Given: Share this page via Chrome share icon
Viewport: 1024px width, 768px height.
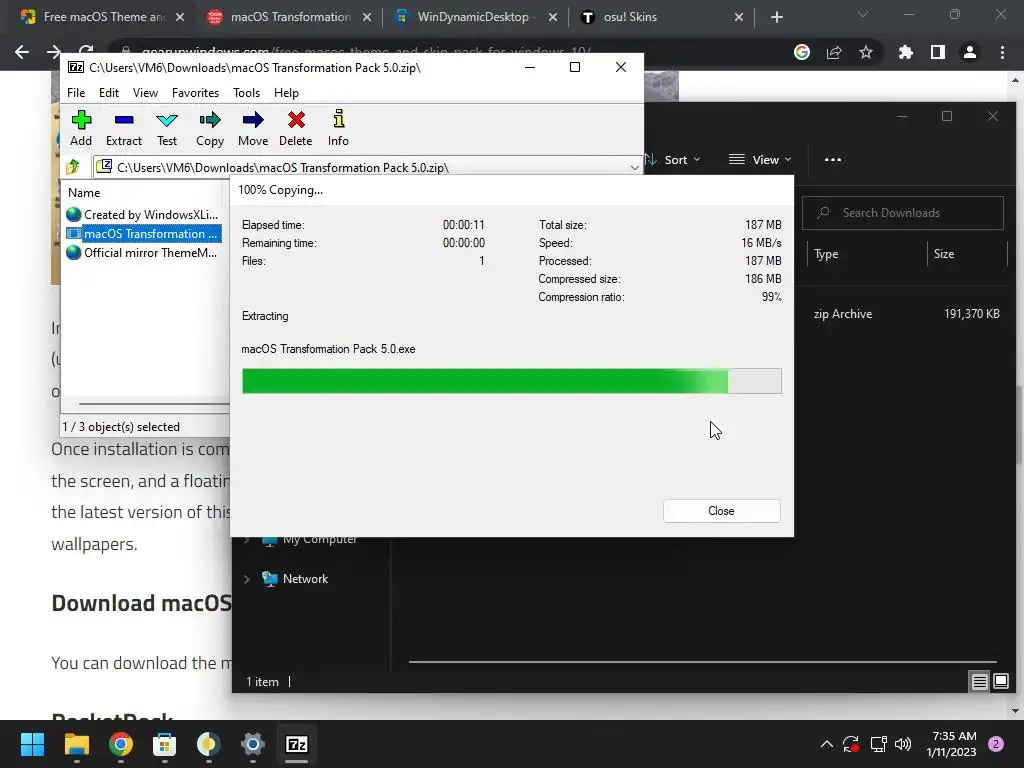Looking at the screenshot, I should tap(834, 52).
